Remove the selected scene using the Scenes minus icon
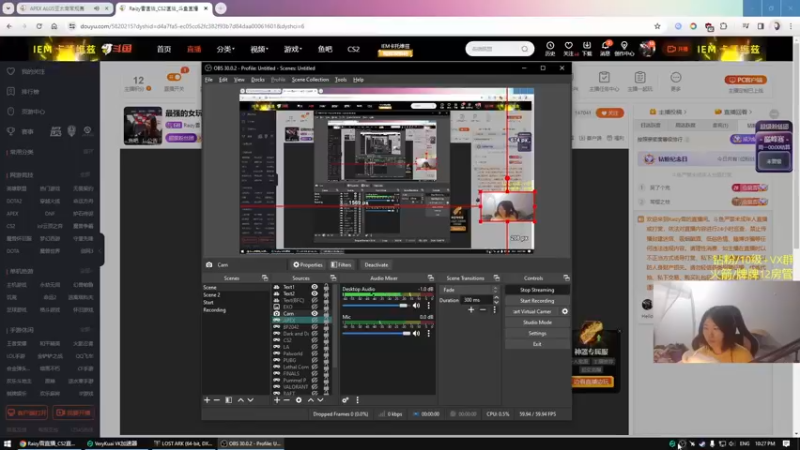The height and width of the screenshot is (450, 800). (x=217, y=400)
